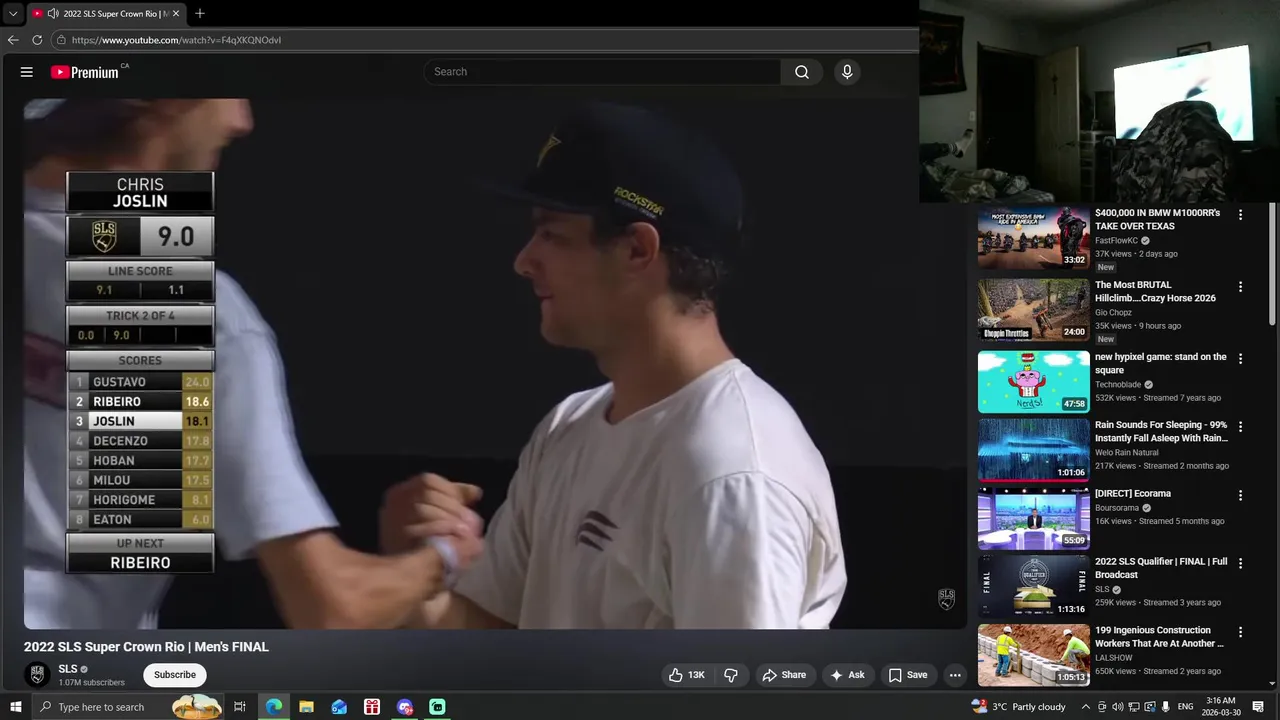Open the SLS channel avatar
This screenshot has height=720, width=1280.
37,675
